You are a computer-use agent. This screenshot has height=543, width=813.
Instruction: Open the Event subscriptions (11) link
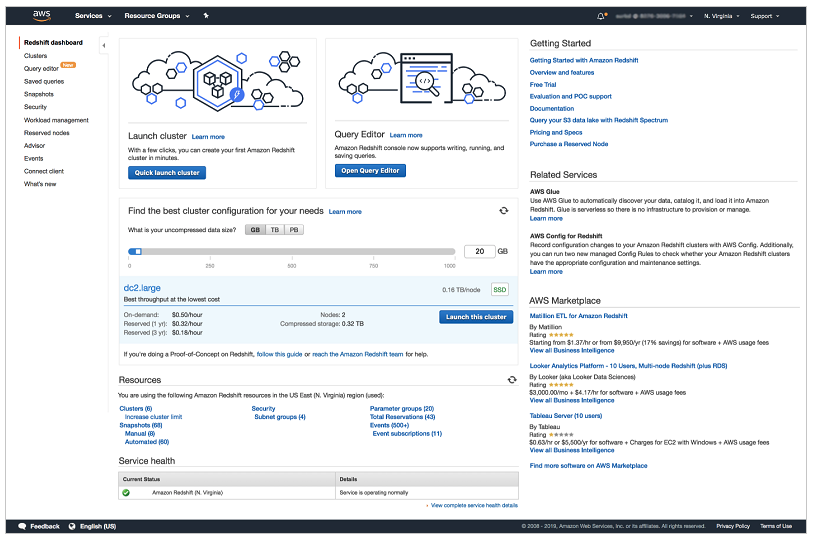(407, 434)
